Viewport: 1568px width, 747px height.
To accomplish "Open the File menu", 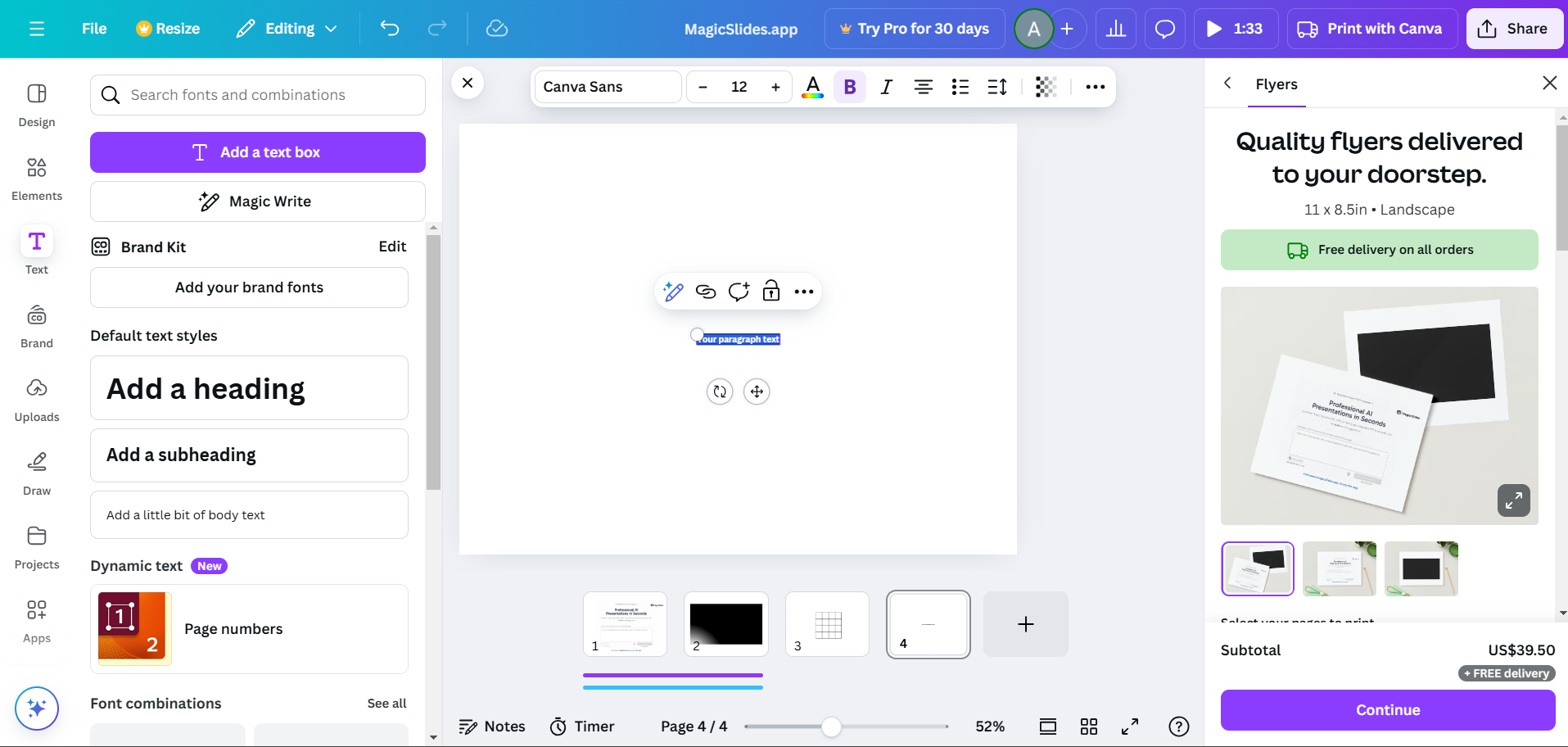I will point(94,29).
